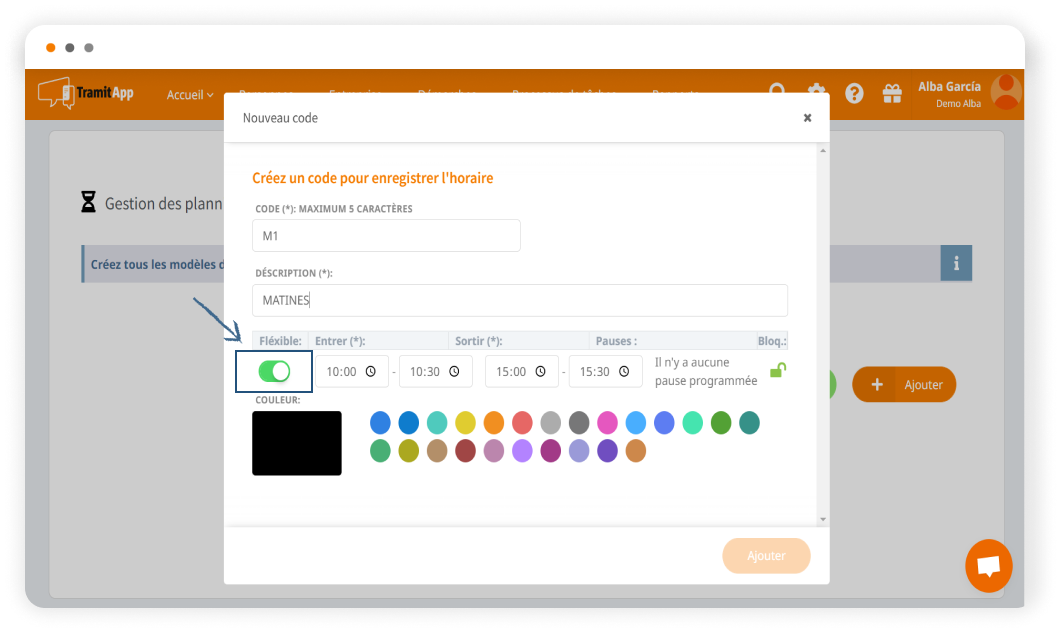Open the 10:30 entry time picker

[435, 371]
